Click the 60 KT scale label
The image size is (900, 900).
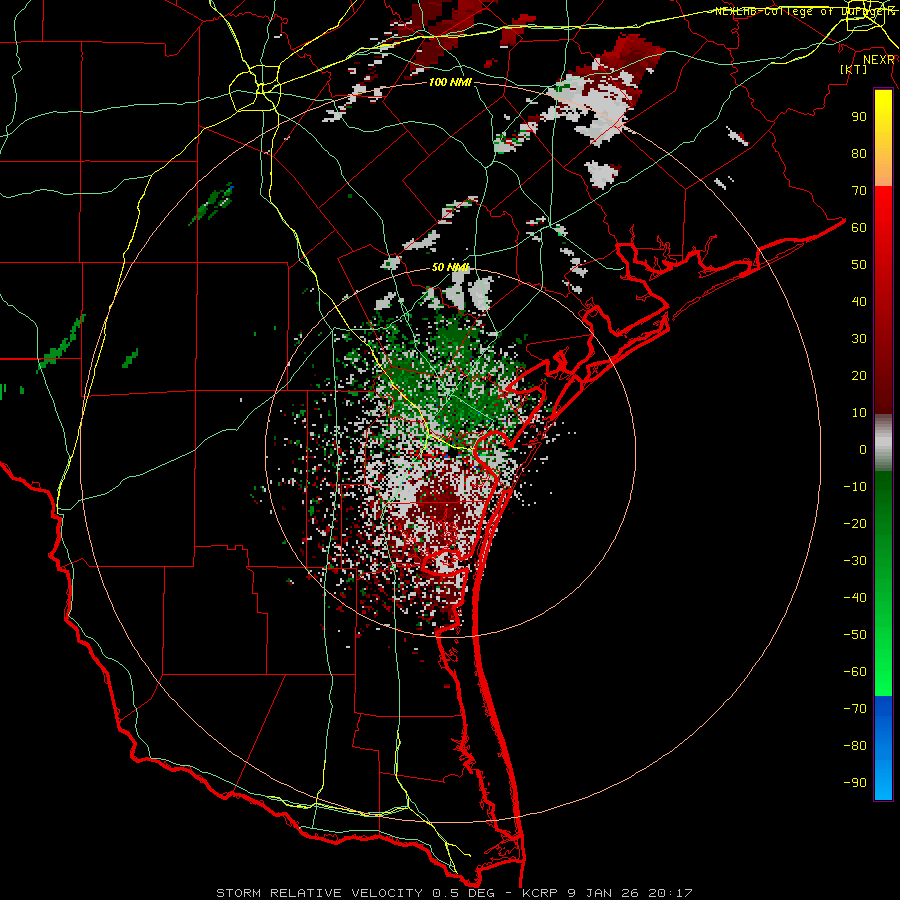[x=859, y=227]
